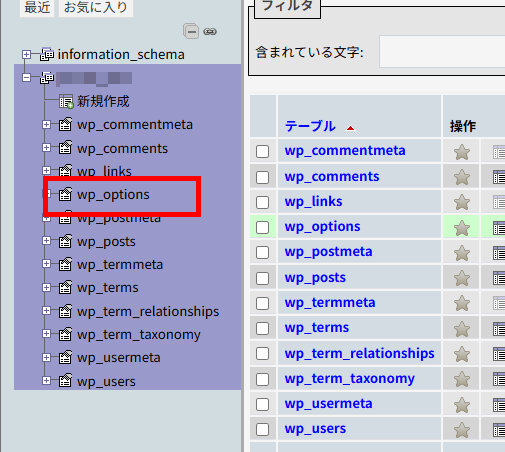
Task: Click the collapse-all icon in navigation panel
Action: (x=191, y=32)
